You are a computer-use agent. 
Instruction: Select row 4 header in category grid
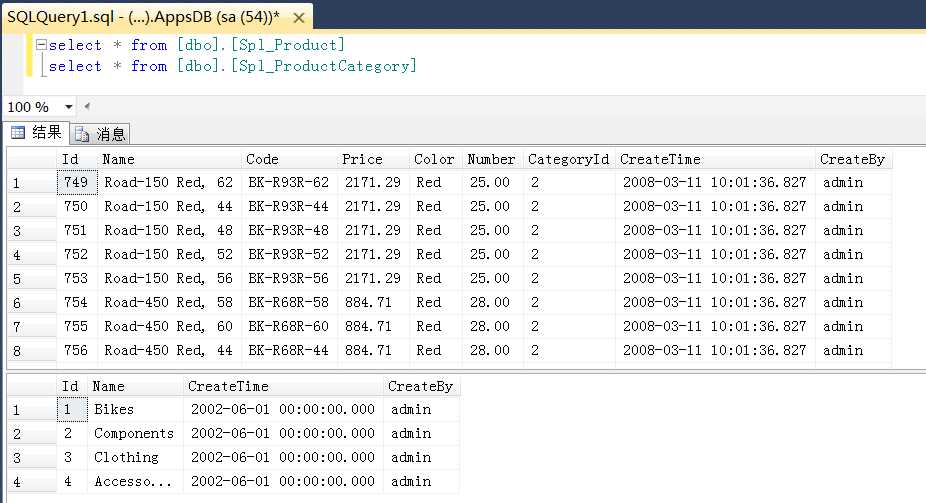pos(30,481)
